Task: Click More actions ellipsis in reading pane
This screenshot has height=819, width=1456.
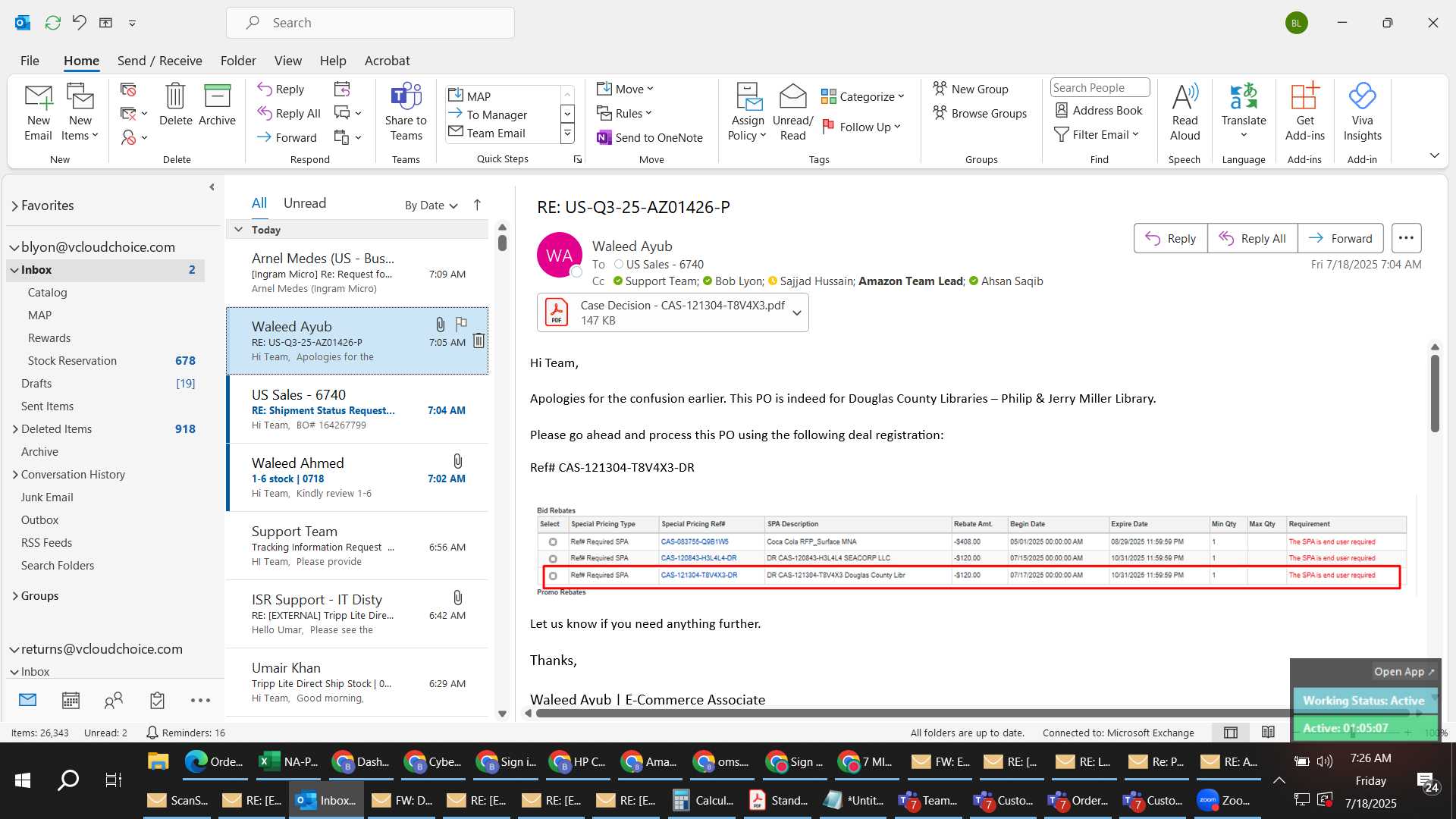Action: pyautogui.click(x=1406, y=238)
